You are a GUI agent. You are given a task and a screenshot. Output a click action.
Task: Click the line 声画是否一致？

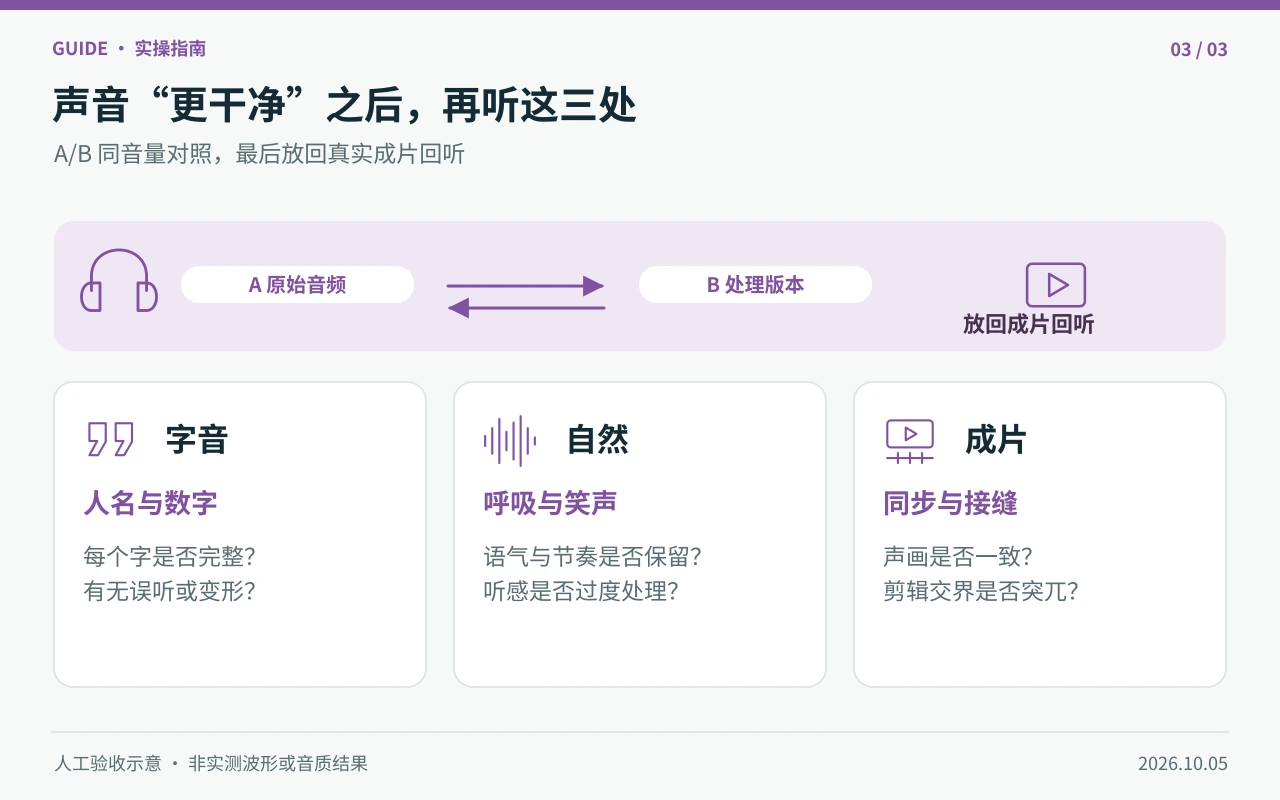click(x=959, y=556)
